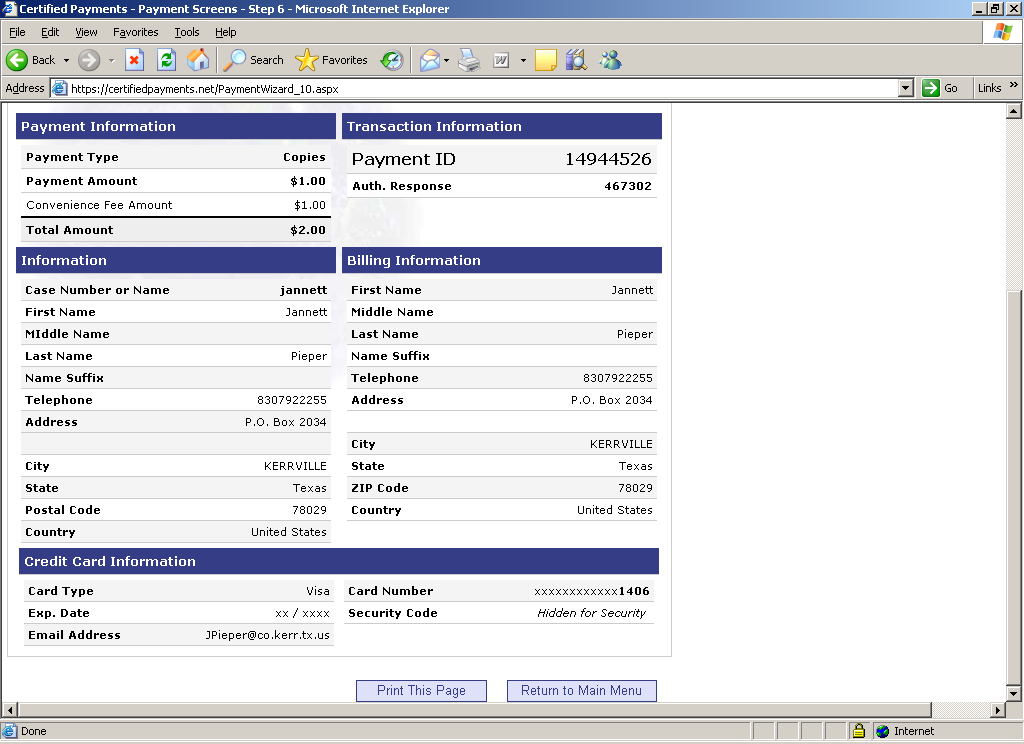Viewport: 1024px width, 744px height.
Task: Click the Messenger people icon
Action: pos(610,60)
